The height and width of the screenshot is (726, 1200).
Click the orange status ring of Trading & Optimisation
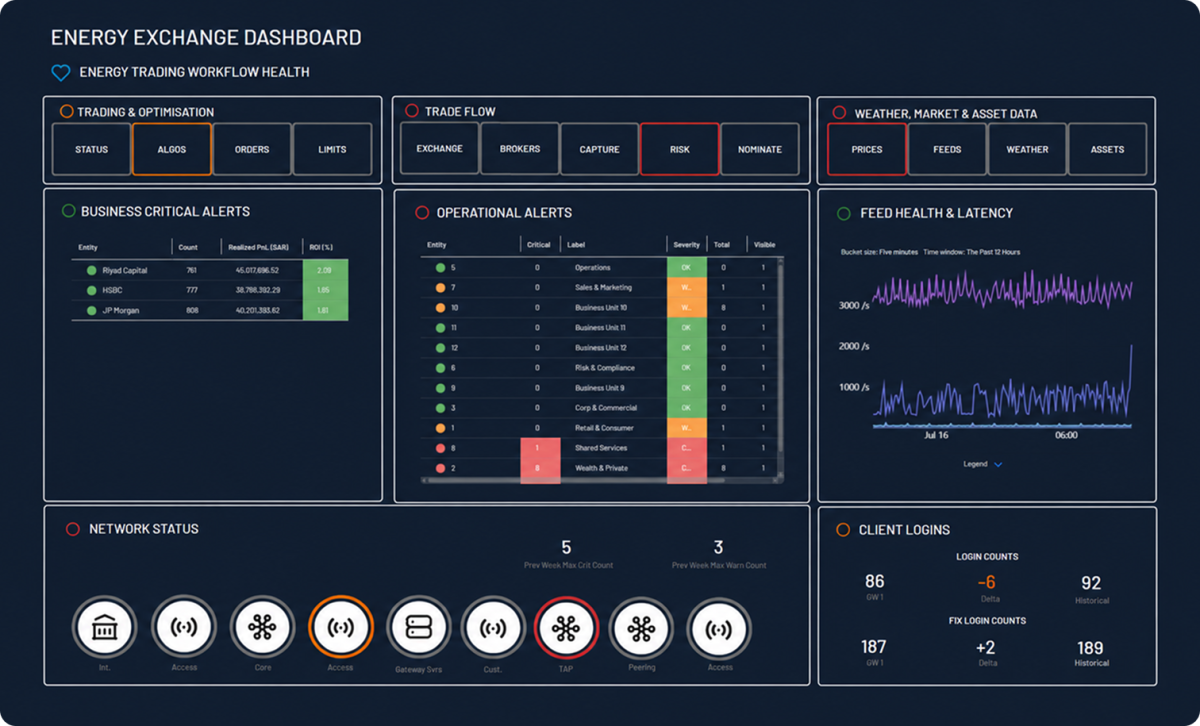(66, 112)
